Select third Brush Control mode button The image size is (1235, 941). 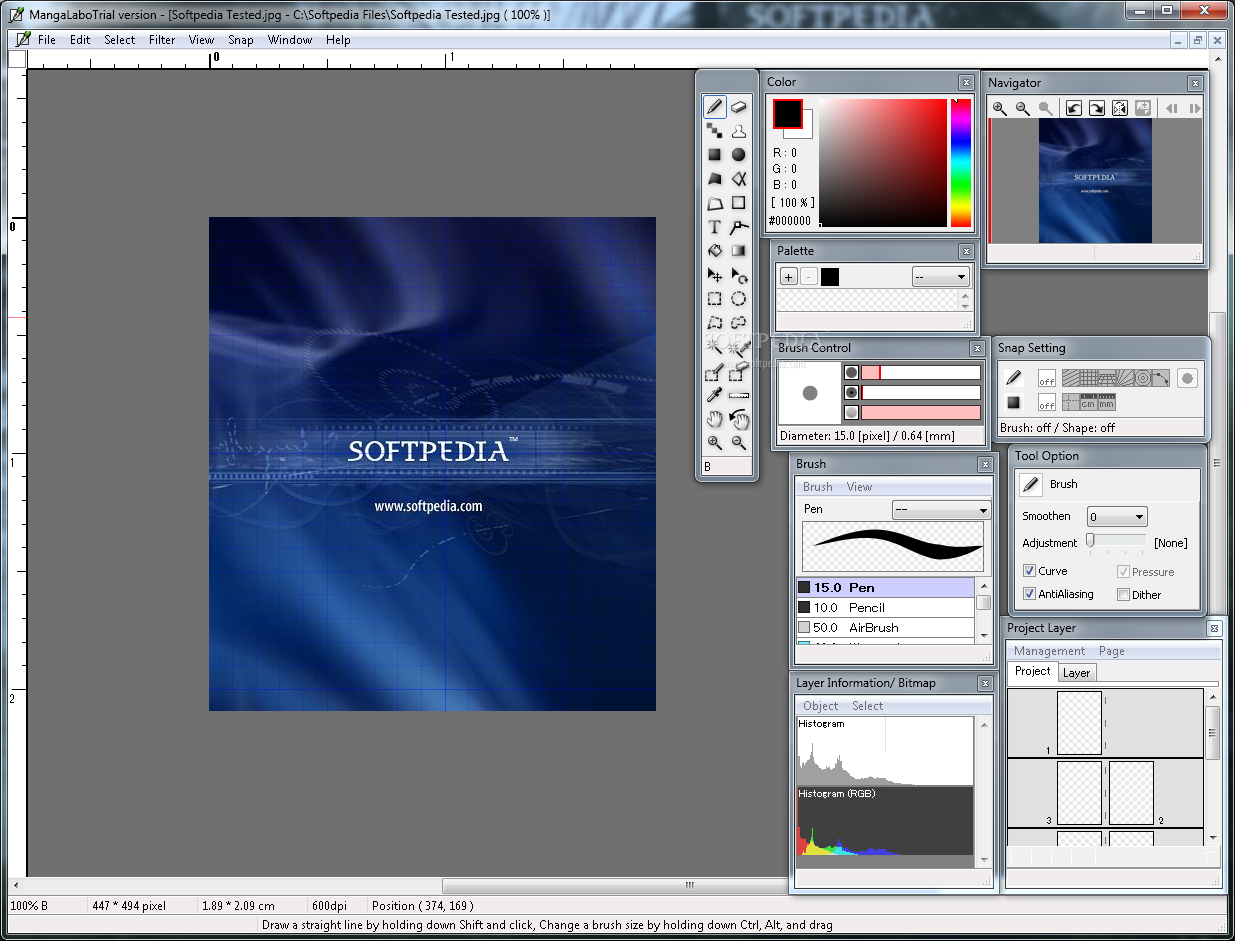pyautogui.click(x=851, y=412)
